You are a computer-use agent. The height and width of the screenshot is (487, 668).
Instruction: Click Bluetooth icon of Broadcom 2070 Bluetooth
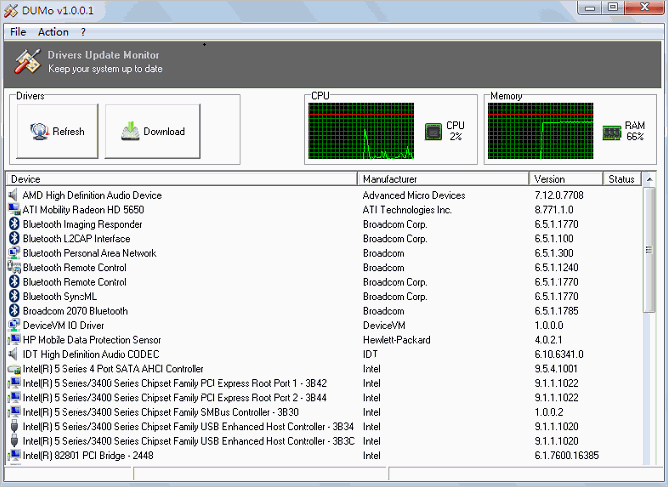[x=14, y=311]
